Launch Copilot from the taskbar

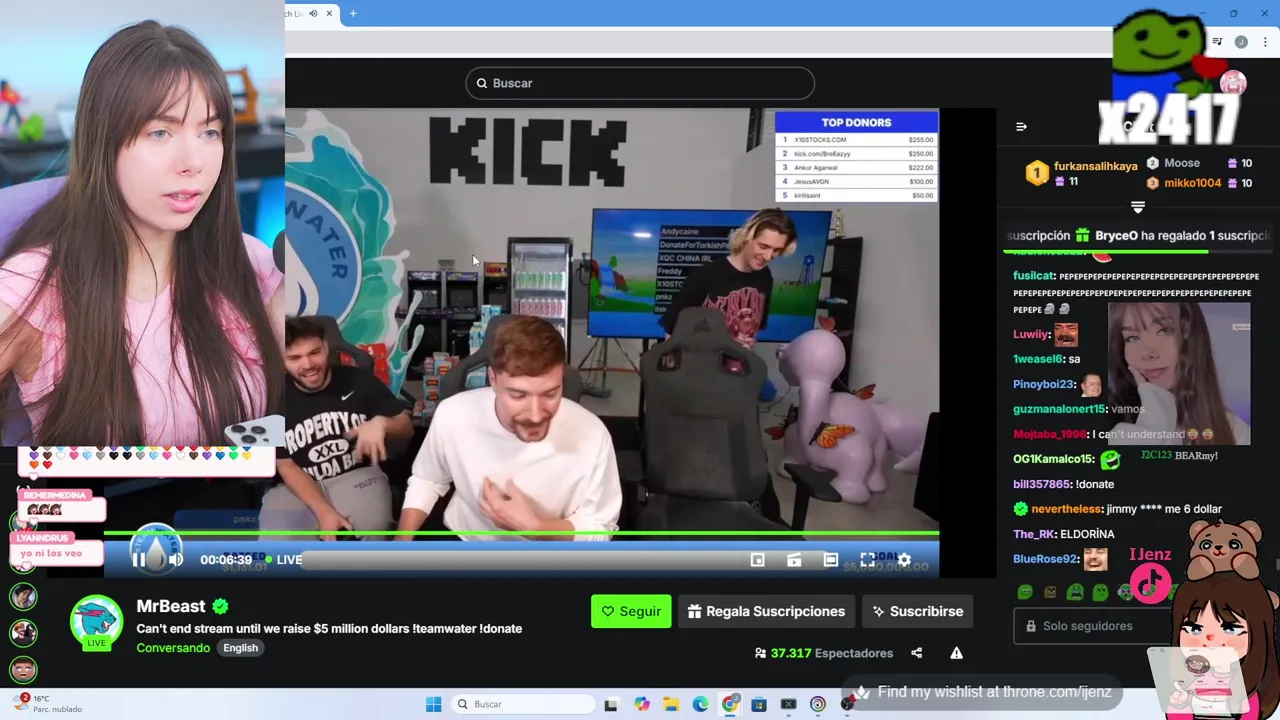pos(641,704)
